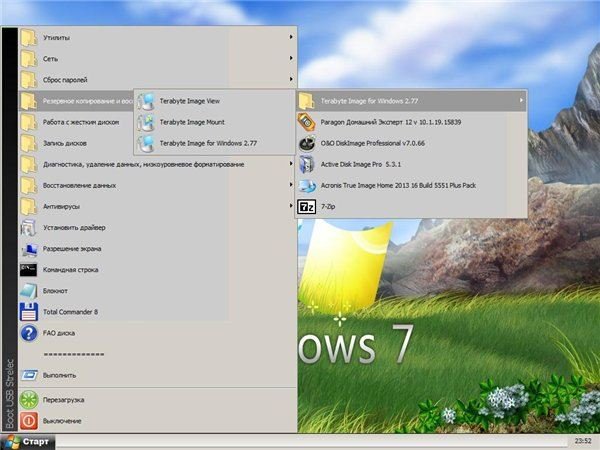The image size is (600, 450).
Task: Click the Разрешение экрана monitor icon
Action: 29,249
